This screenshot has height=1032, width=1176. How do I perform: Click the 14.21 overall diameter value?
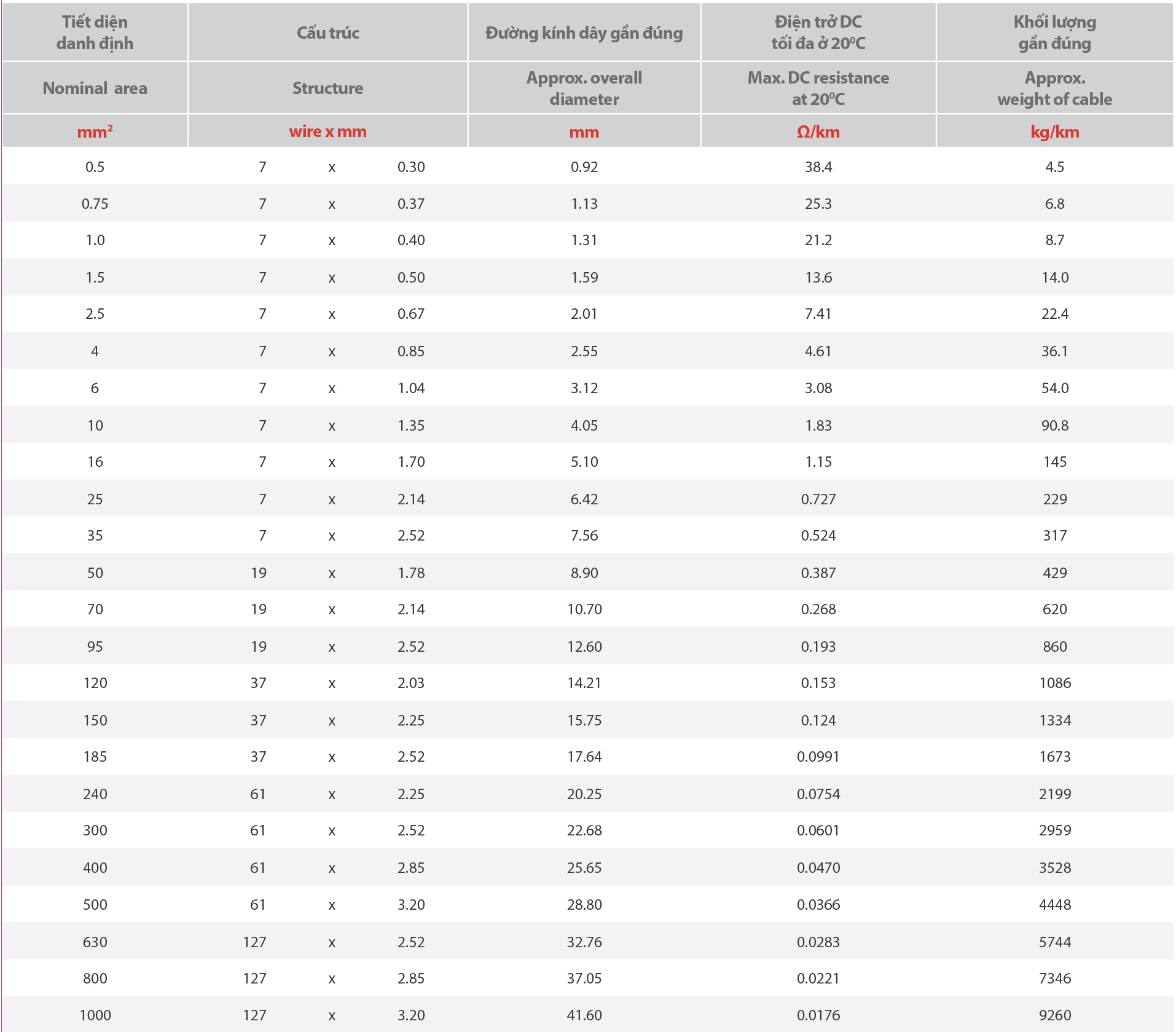[584, 683]
